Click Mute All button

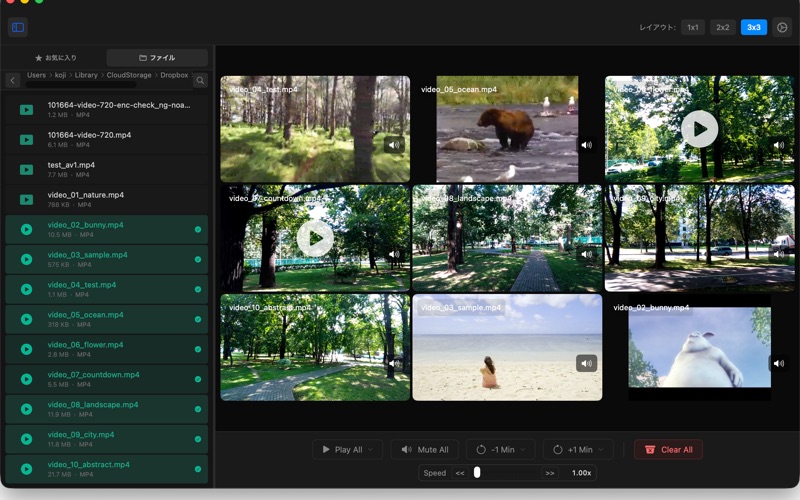coord(424,449)
